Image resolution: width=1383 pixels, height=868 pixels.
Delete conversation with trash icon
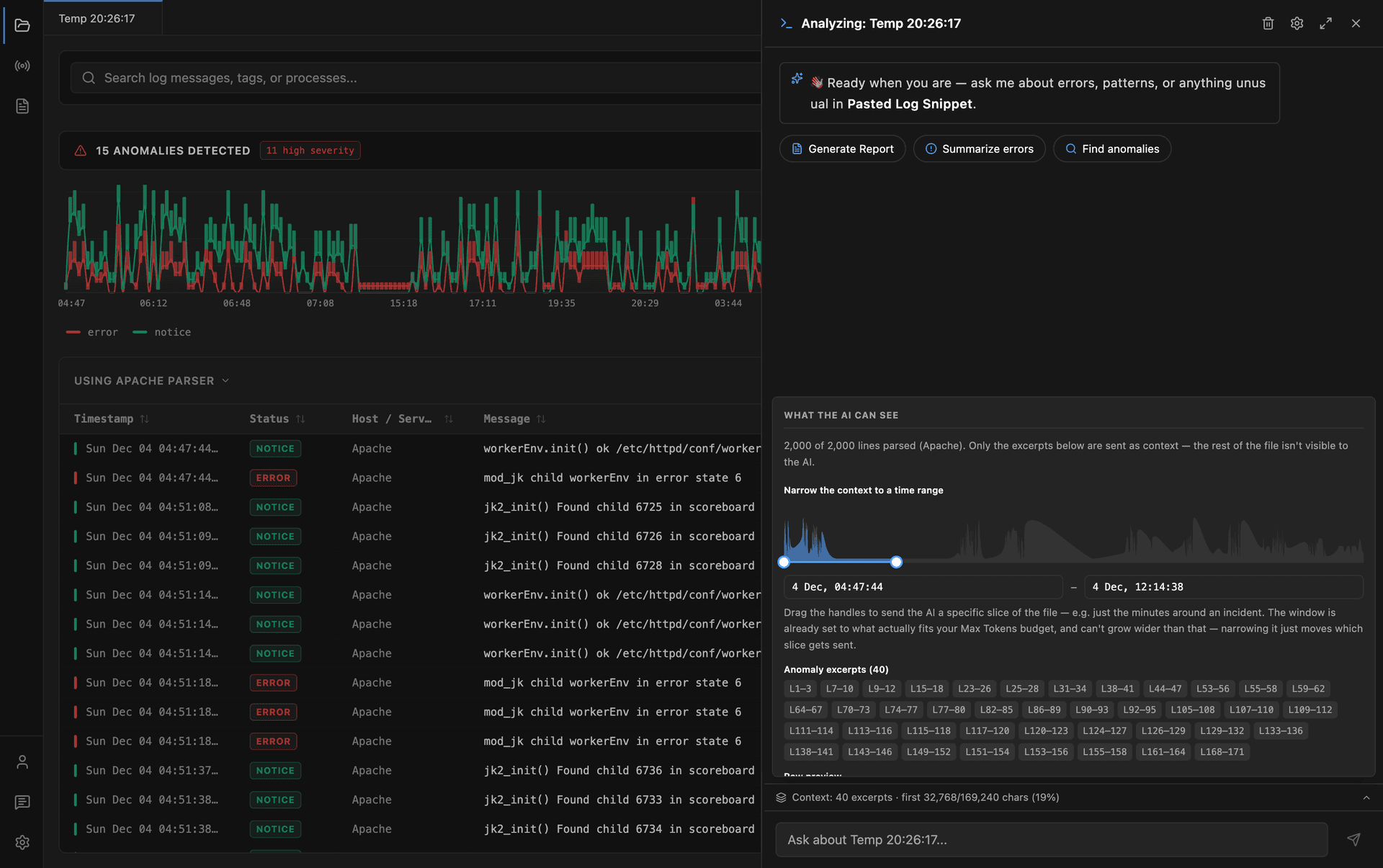[x=1268, y=24]
